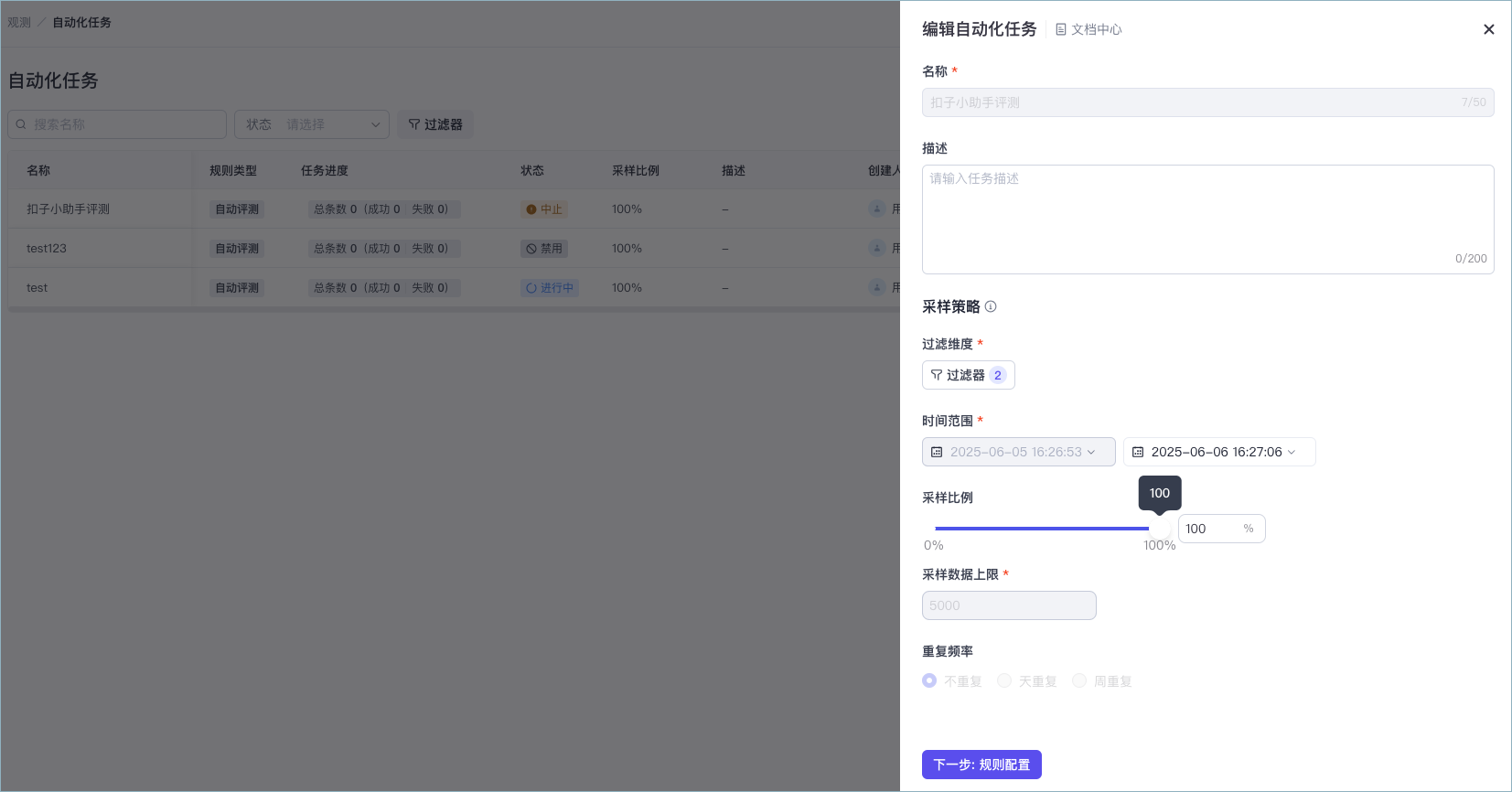The width and height of the screenshot is (1512, 792).
Task: Click the 进行中 status tag for test
Action: 550,287
